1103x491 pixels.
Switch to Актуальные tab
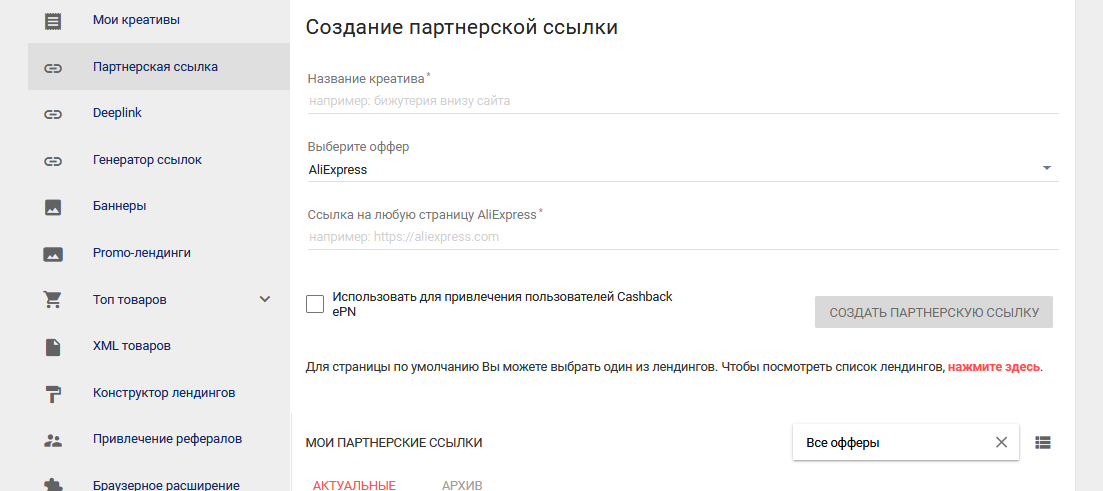point(355,485)
